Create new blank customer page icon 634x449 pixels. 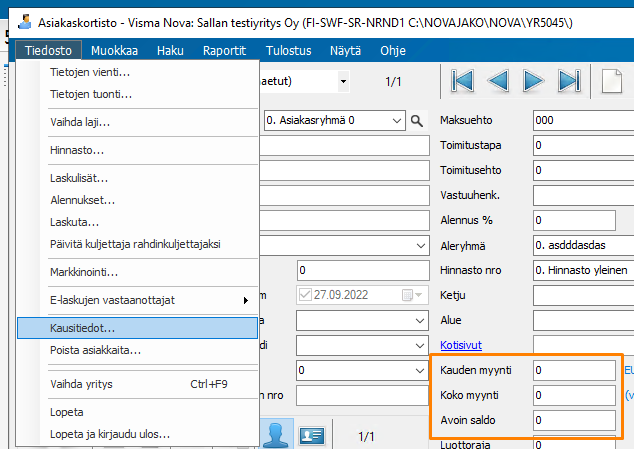(x=612, y=81)
